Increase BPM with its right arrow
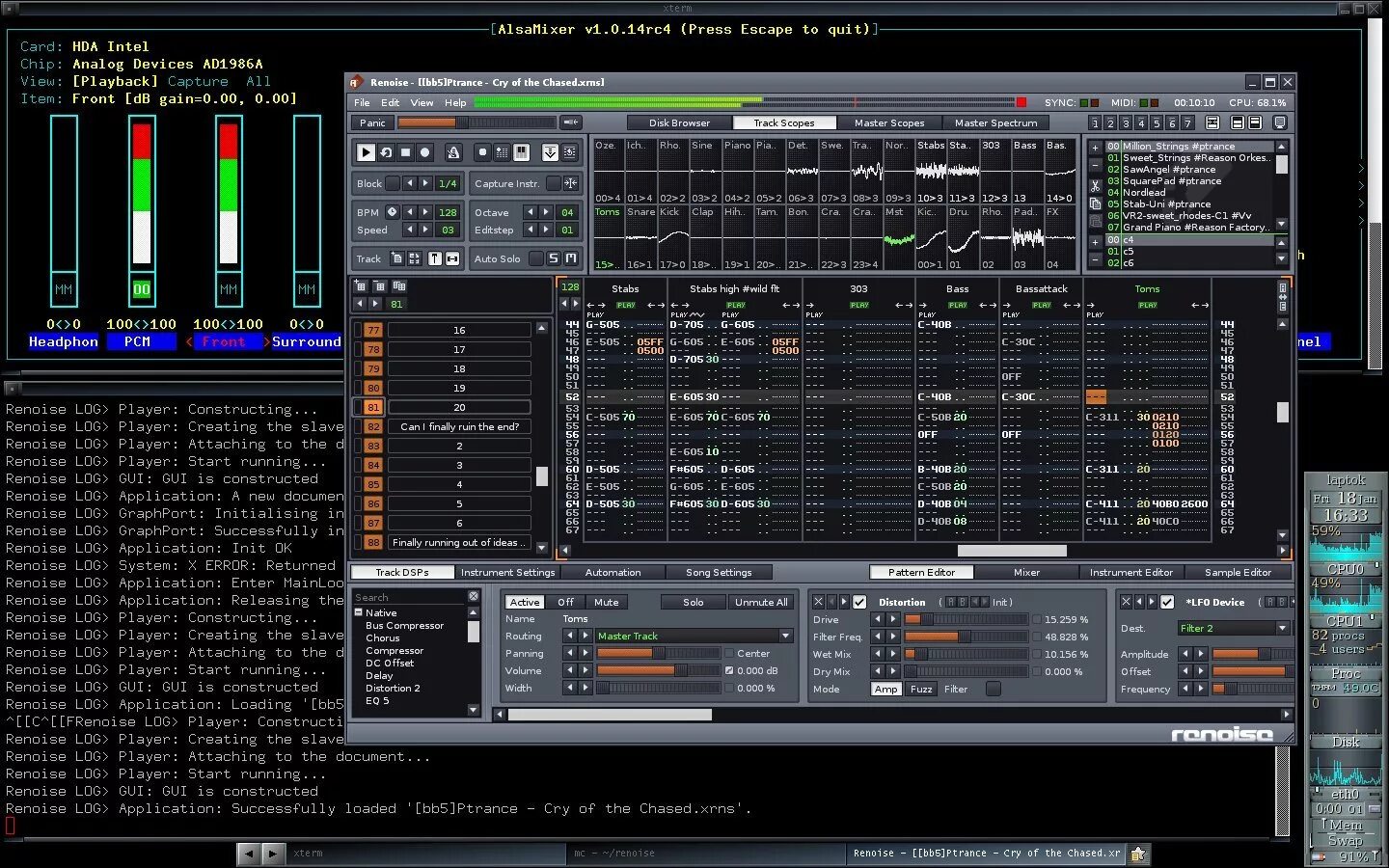The height and width of the screenshot is (868, 1389). (x=425, y=212)
